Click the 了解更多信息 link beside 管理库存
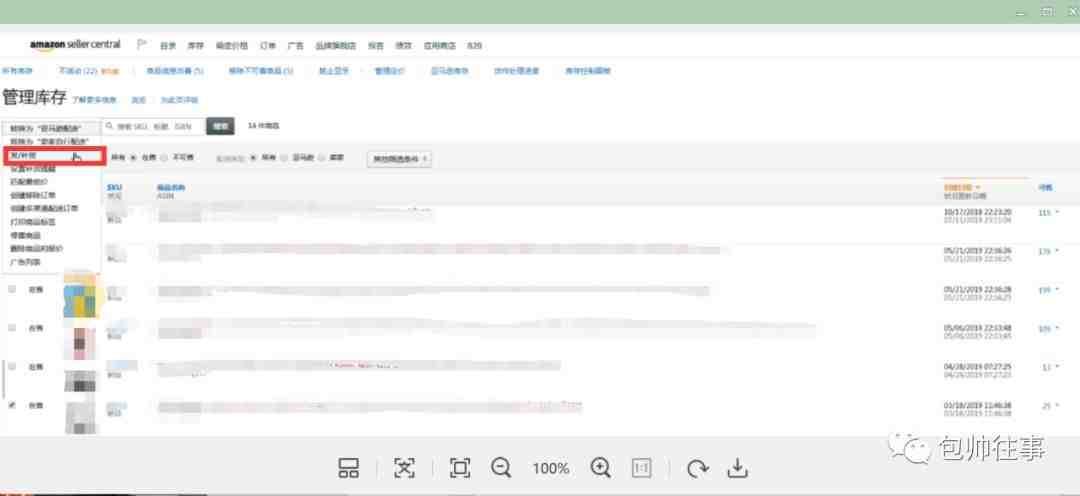This screenshot has width=1080, height=496. [x=95, y=100]
